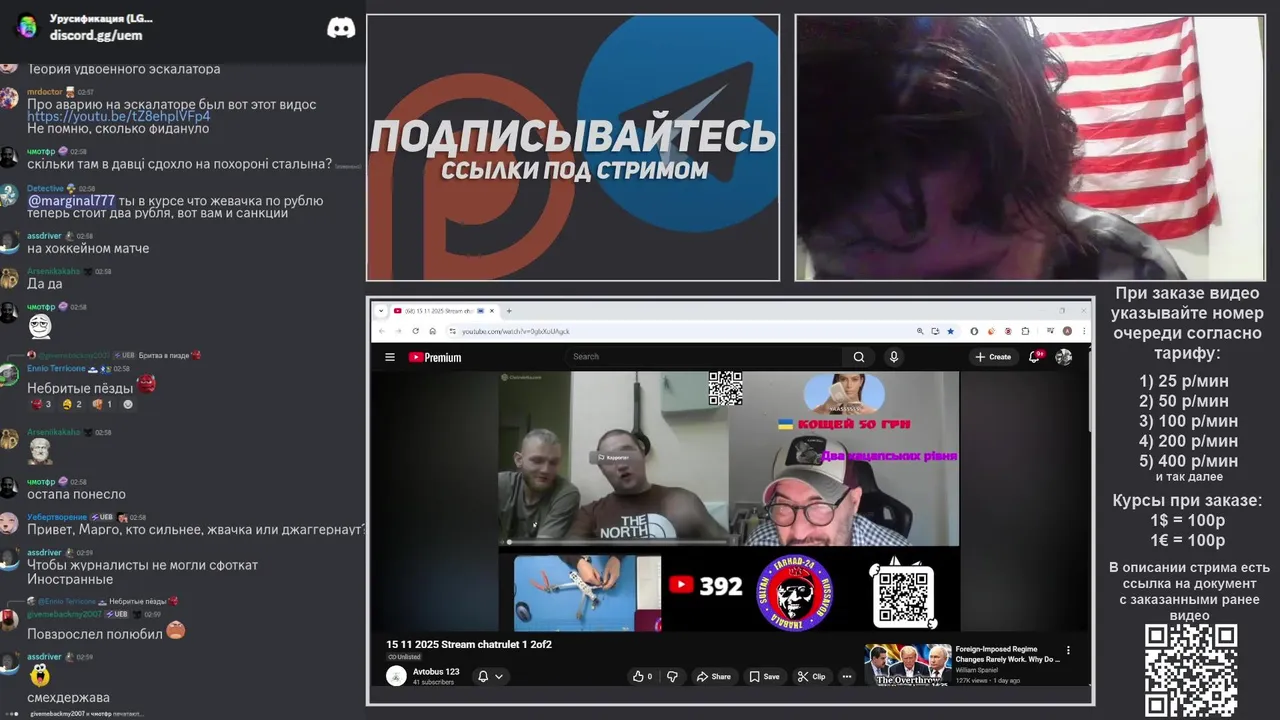Viewport: 1280px width, 720px height.
Task: Focus the YouTube Search input field
Action: pos(705,357)
